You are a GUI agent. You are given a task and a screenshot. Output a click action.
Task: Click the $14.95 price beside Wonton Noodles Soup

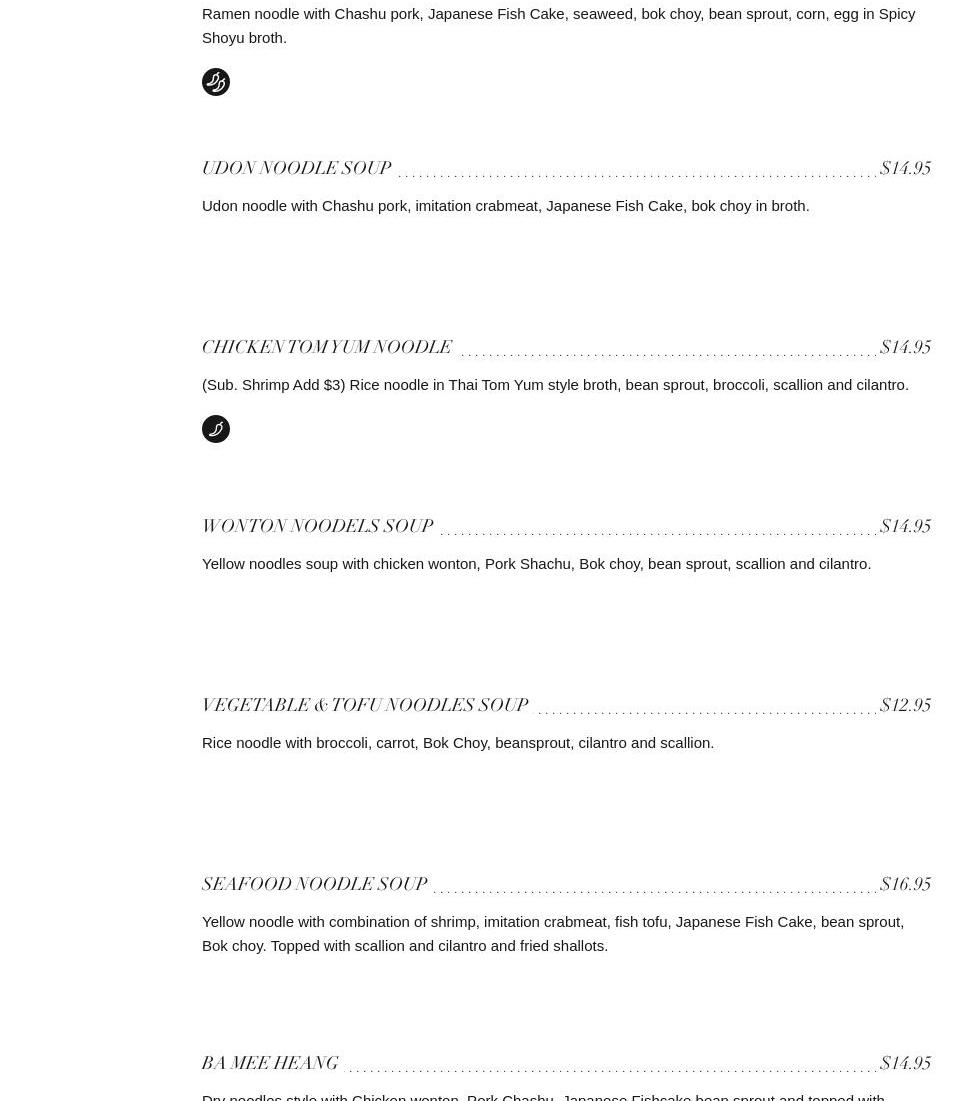point(905,526)
